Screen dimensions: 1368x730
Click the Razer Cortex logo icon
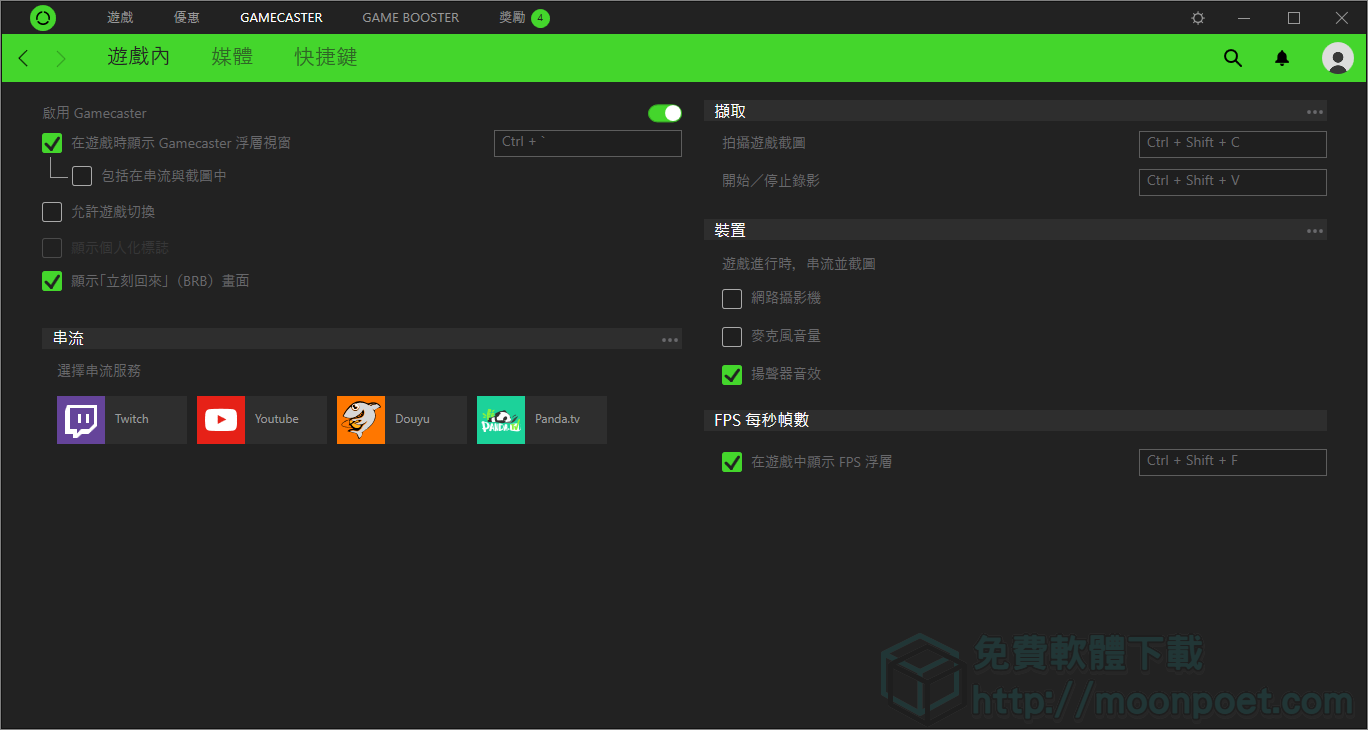click(43, 18)
